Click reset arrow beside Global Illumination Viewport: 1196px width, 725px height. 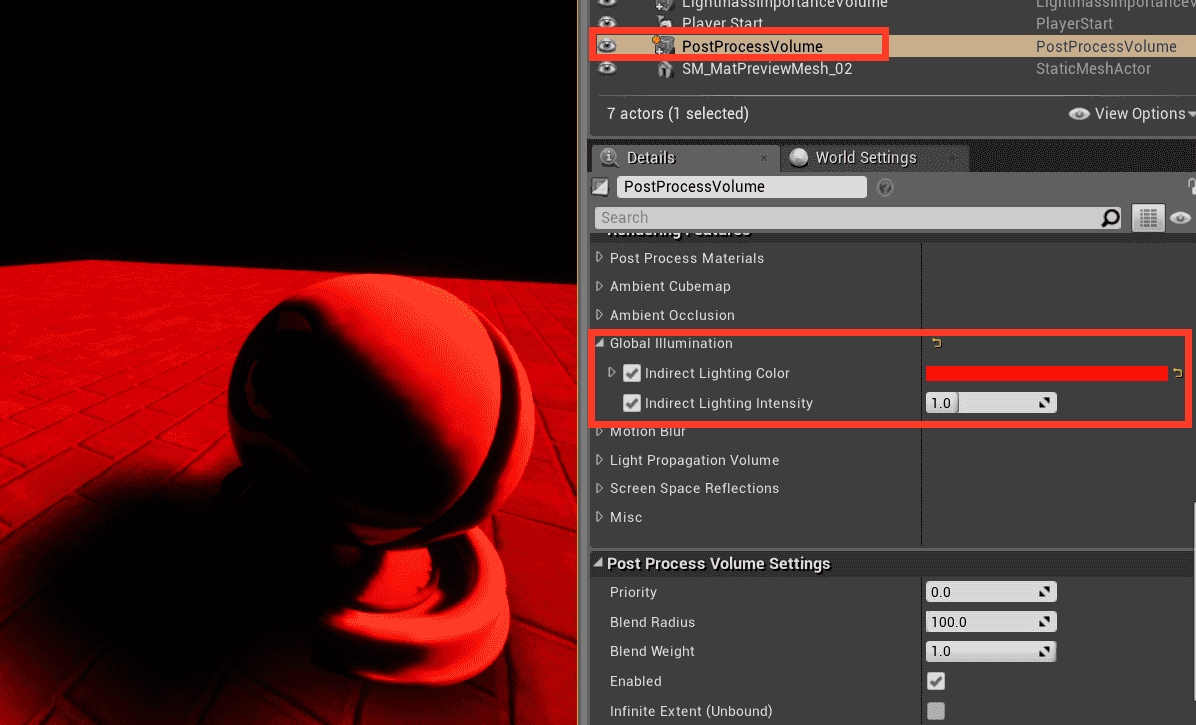(x=937, y=343)
